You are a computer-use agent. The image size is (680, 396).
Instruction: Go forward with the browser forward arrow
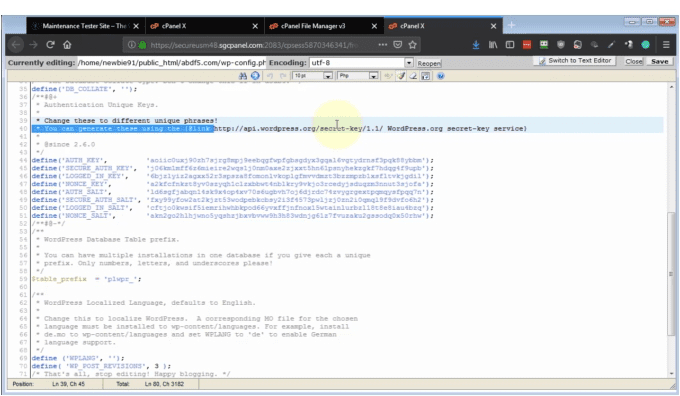[33, 45]
